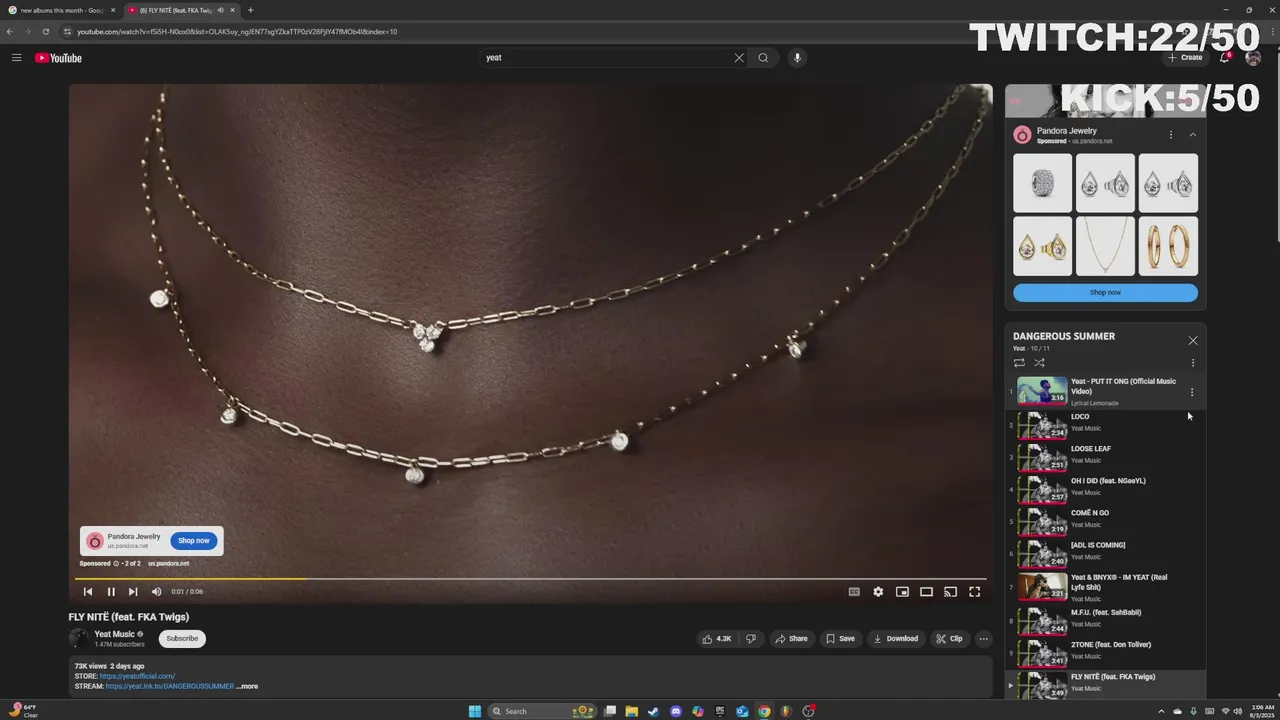The height and width of the screenshot is (720, 1280).
Task: Open Discord from taskbar
Action: coord(676,711)
